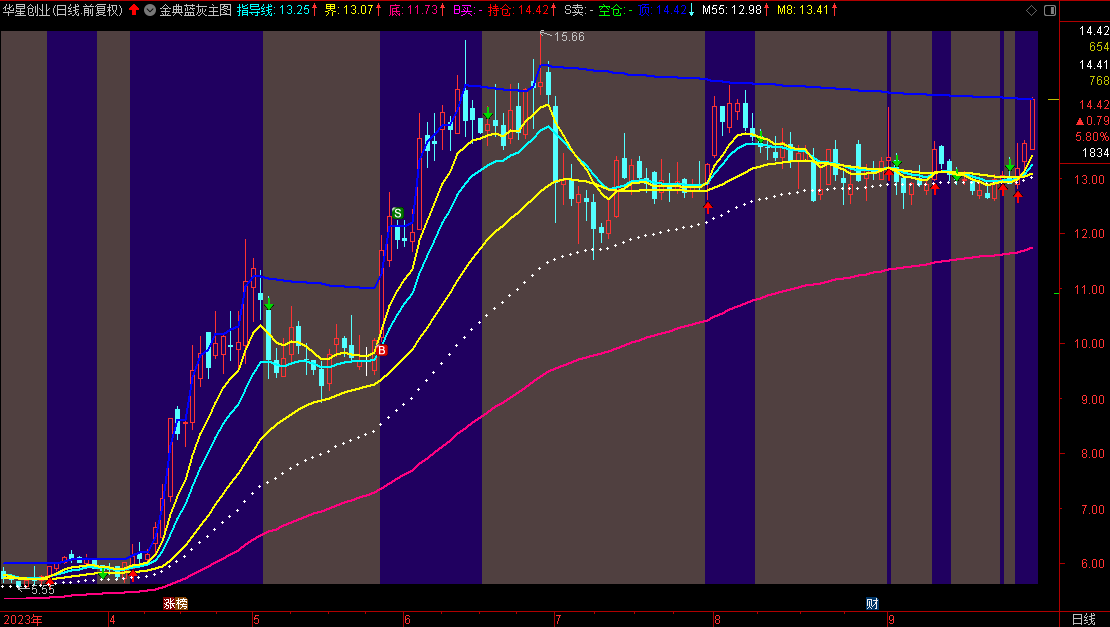Viewport: 1110px width, 627px height.
Task: Click the red up arrow below early-August candle
Action: (707, 207)
